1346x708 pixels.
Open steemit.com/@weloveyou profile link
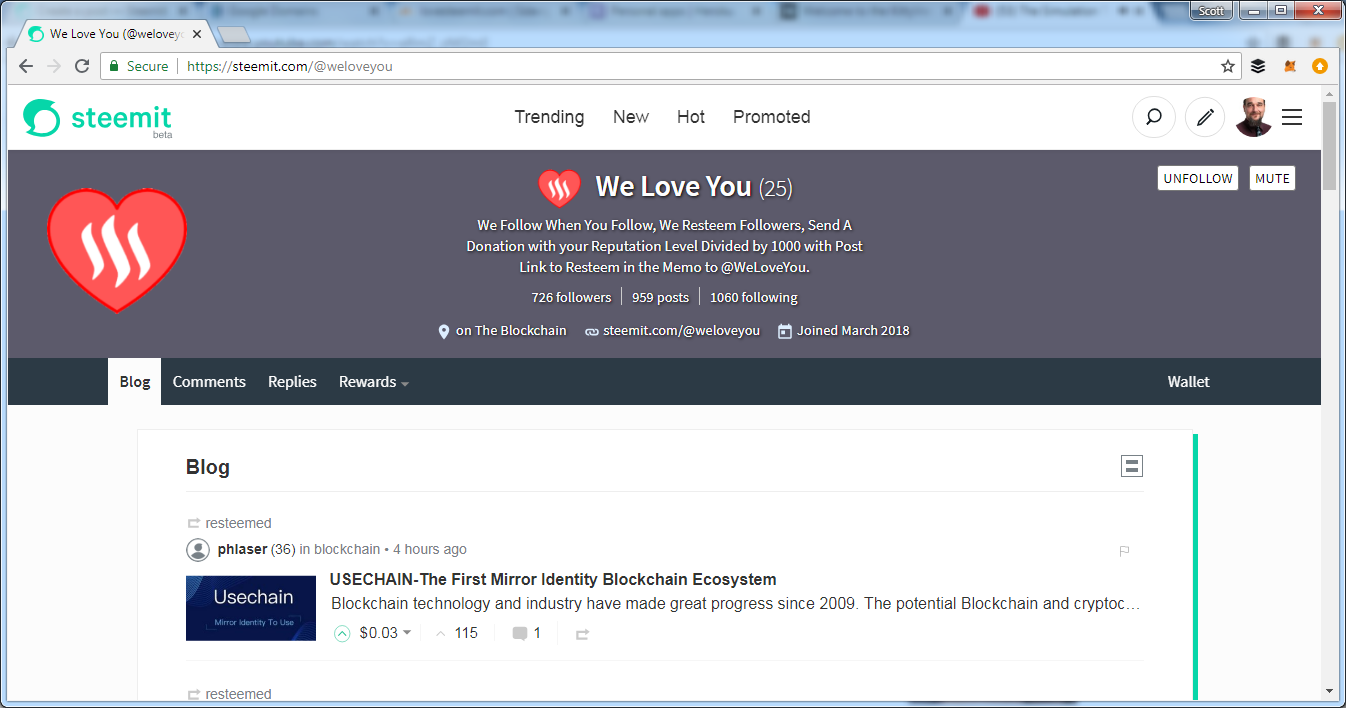click(x=681, y=331)
